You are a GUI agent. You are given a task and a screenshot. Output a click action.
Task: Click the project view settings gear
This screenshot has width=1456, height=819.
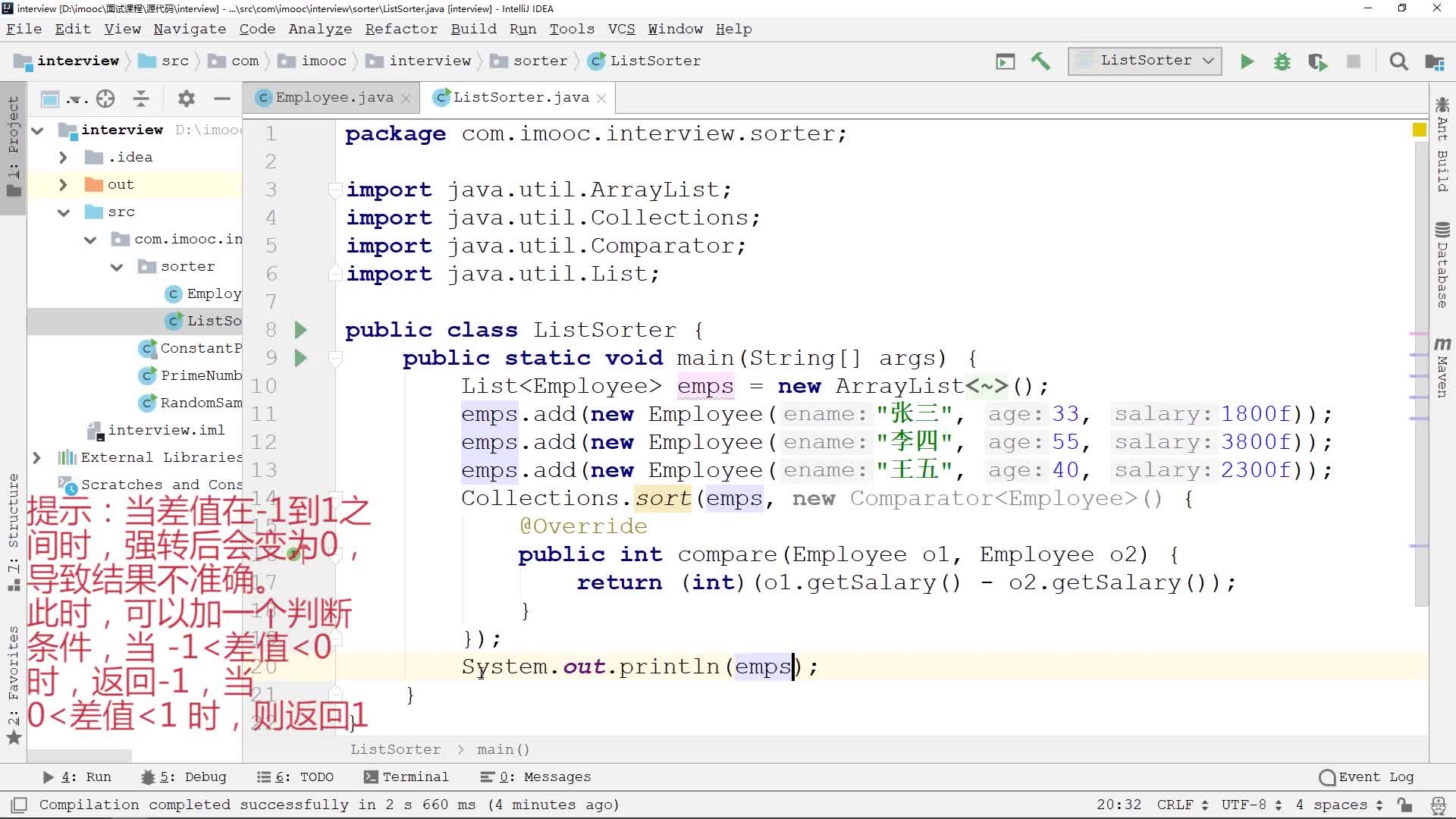[186, 99]
